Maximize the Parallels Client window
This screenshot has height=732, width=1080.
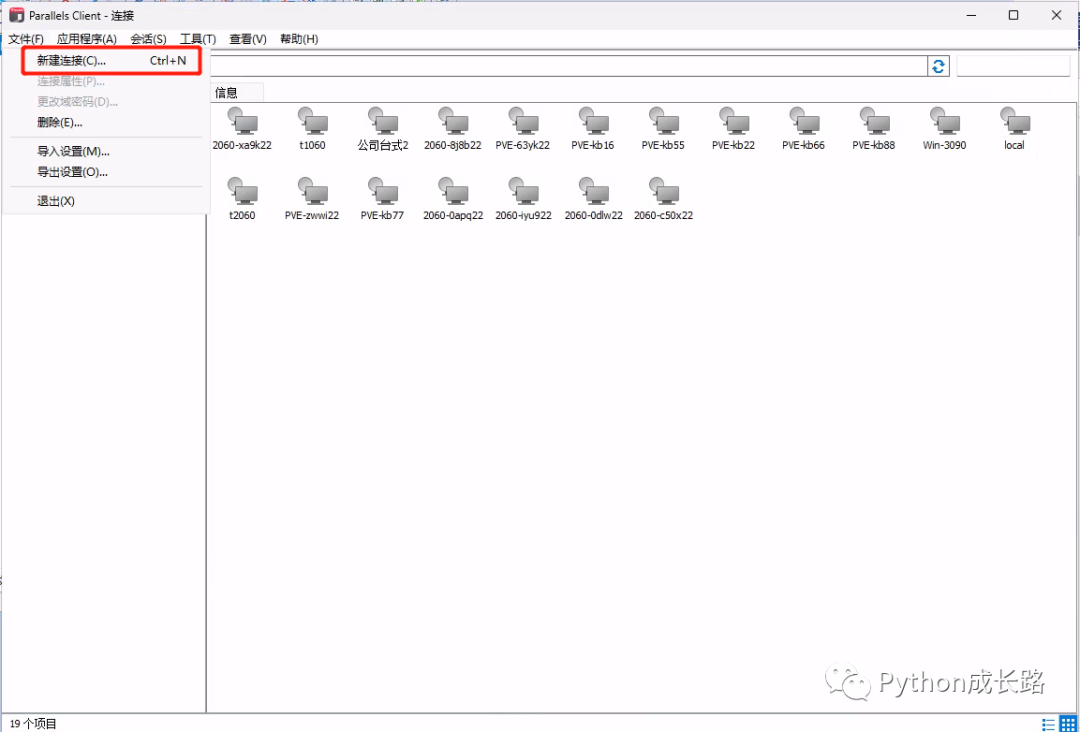[x=1013, y=16]
